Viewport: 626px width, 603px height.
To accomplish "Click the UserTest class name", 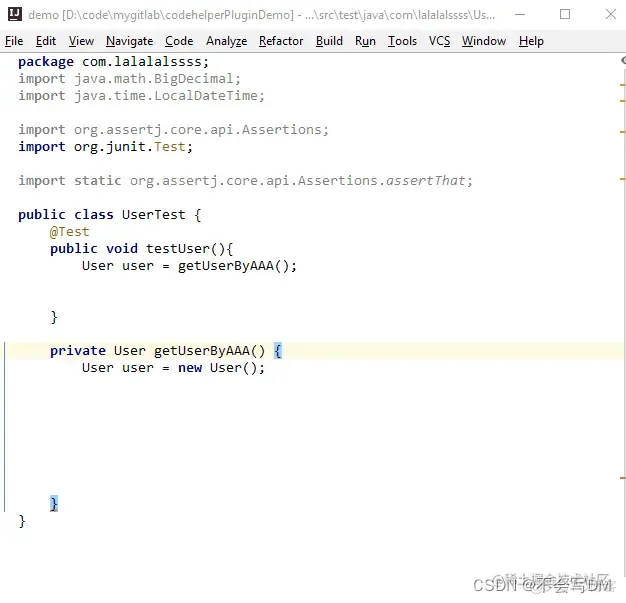I will (x=153, y=215).
